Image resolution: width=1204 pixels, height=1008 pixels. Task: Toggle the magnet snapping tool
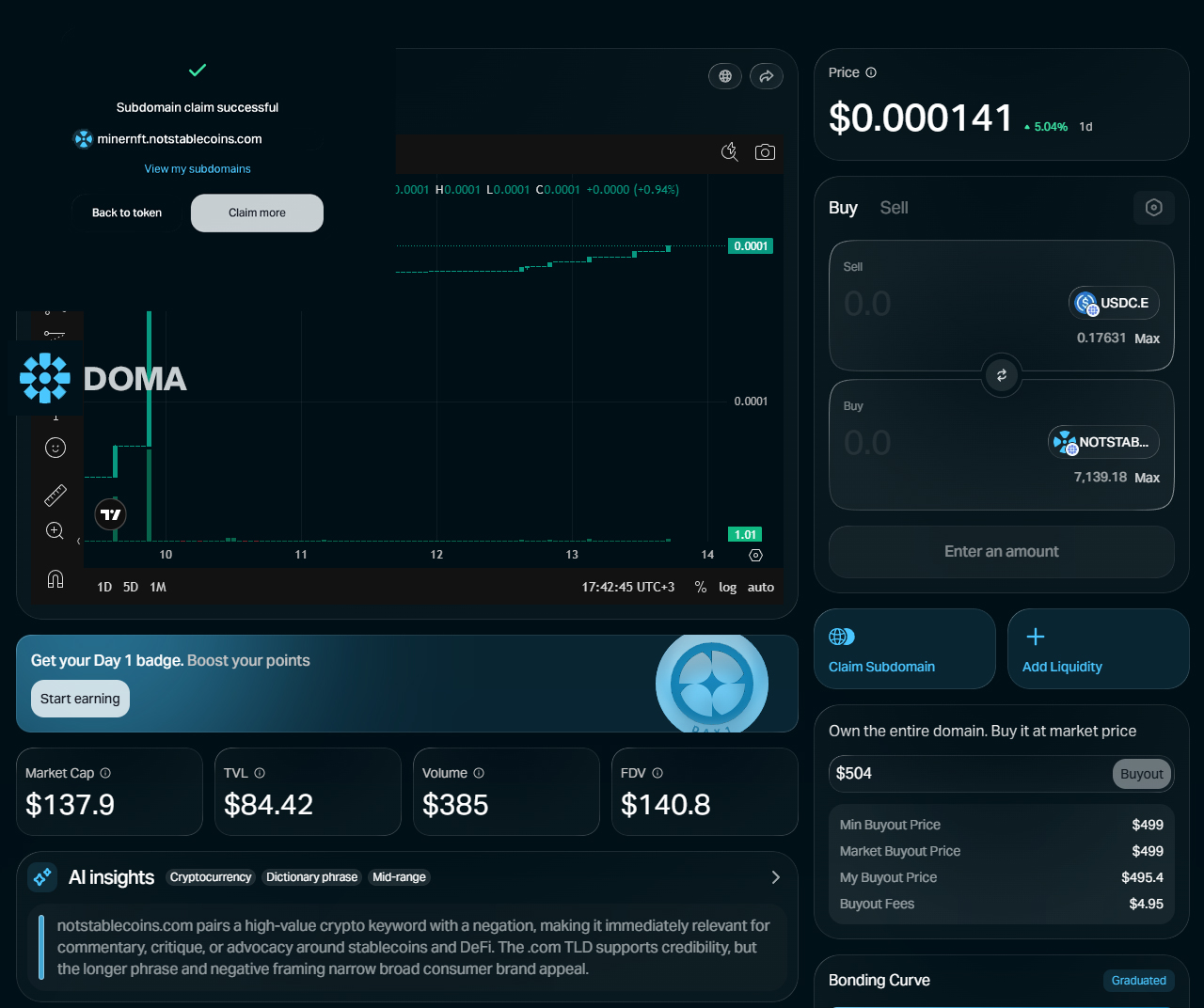[x=55, y=578]
